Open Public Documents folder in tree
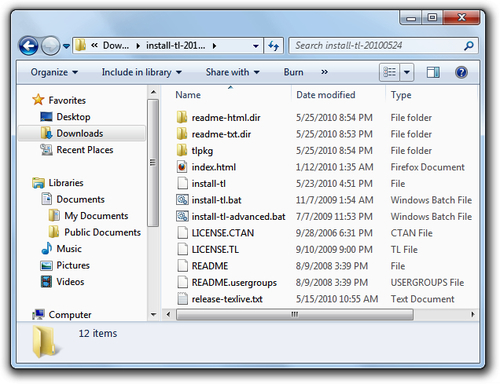The image size is (500, 384). 102,232
